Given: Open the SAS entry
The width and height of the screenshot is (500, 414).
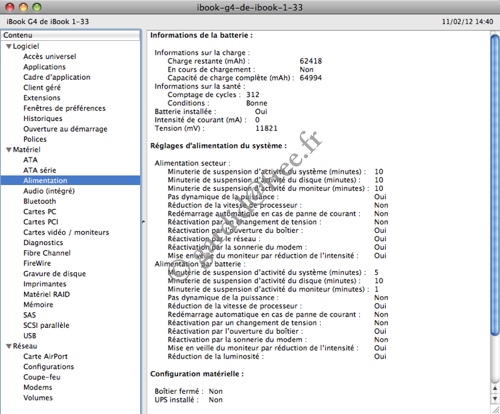Looking at the screenshot, I should pyautogui.click(x=29, y=315).
